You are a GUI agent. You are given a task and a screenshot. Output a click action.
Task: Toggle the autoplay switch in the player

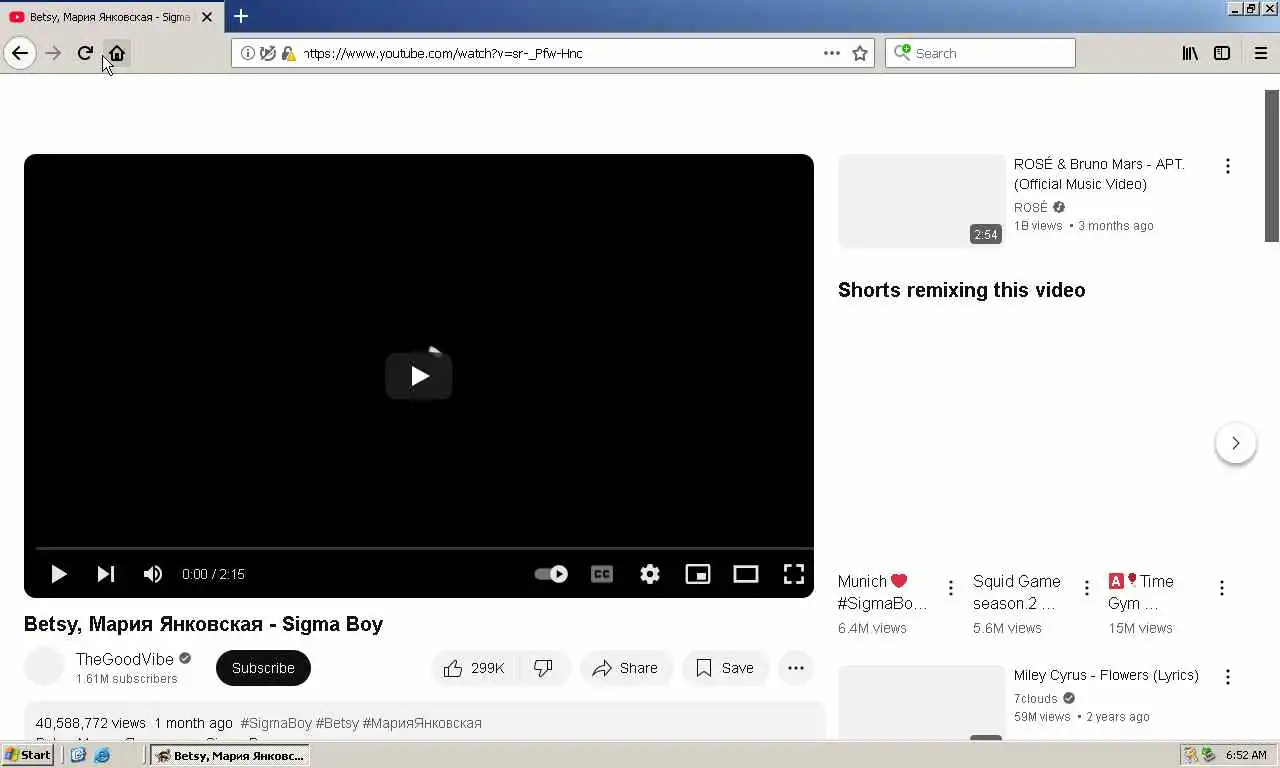pos(551,574)
